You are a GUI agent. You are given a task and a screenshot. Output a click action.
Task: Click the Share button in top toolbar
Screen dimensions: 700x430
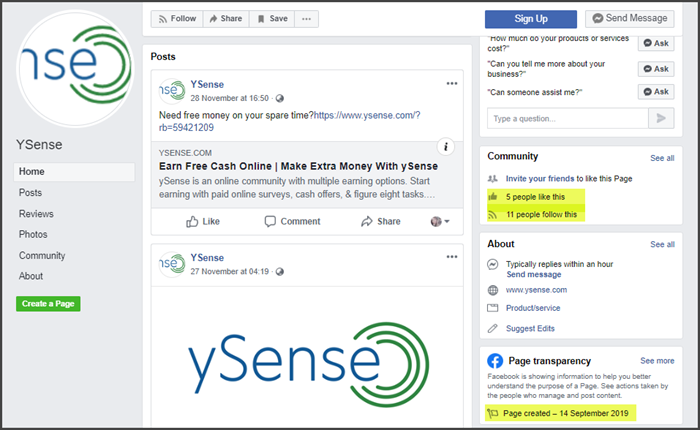click(226, 19)
